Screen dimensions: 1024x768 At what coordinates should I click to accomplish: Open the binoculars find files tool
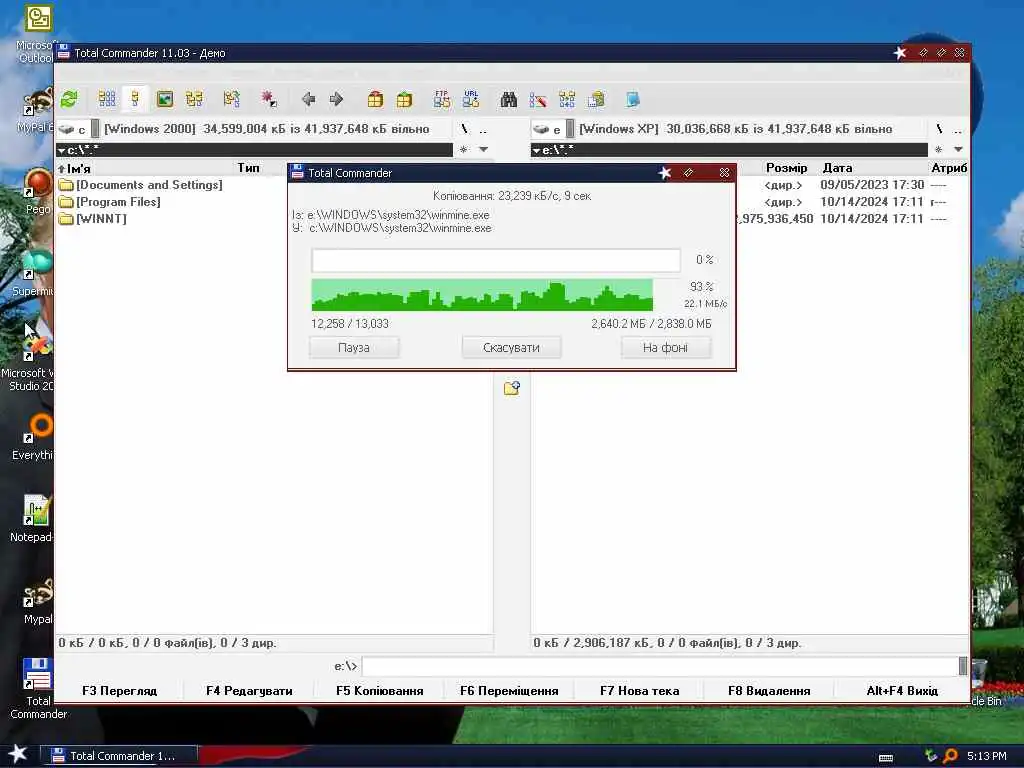coord(508,99)
